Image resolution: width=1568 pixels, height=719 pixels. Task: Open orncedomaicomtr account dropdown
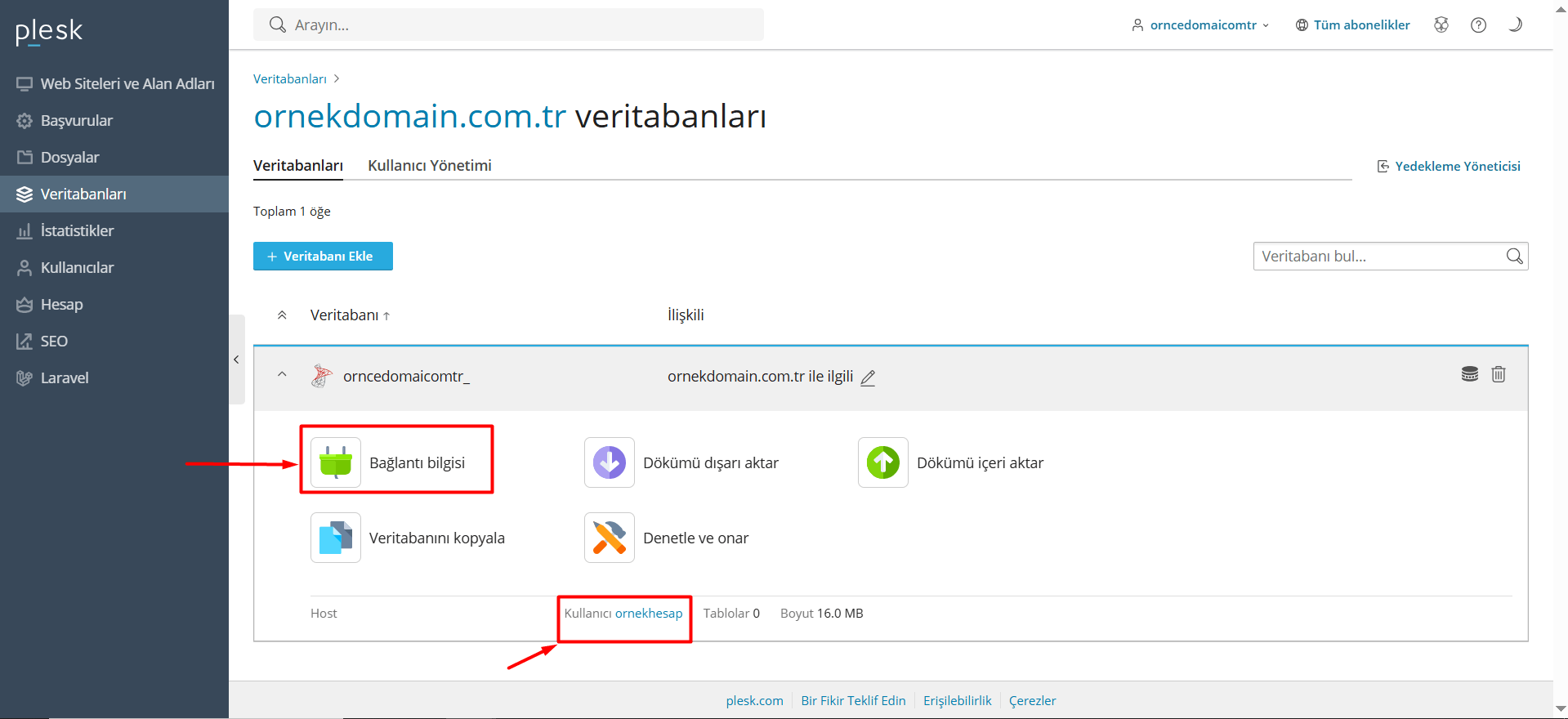(x=1201, y=25)
